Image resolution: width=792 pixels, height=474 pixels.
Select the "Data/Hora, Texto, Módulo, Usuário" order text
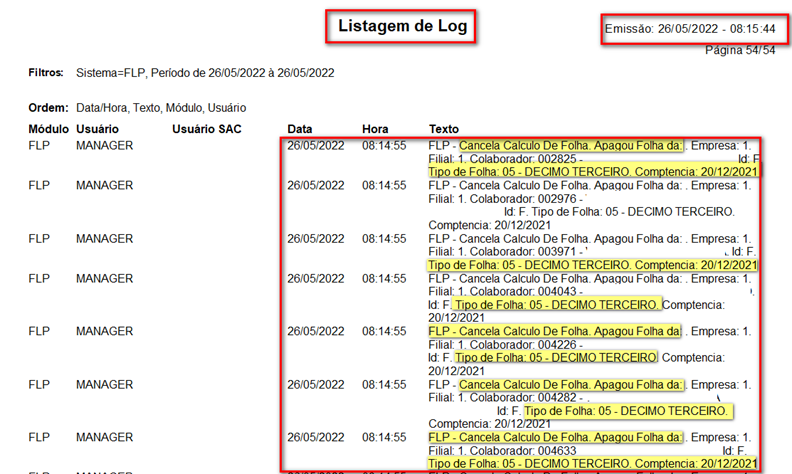click(161, 108)
